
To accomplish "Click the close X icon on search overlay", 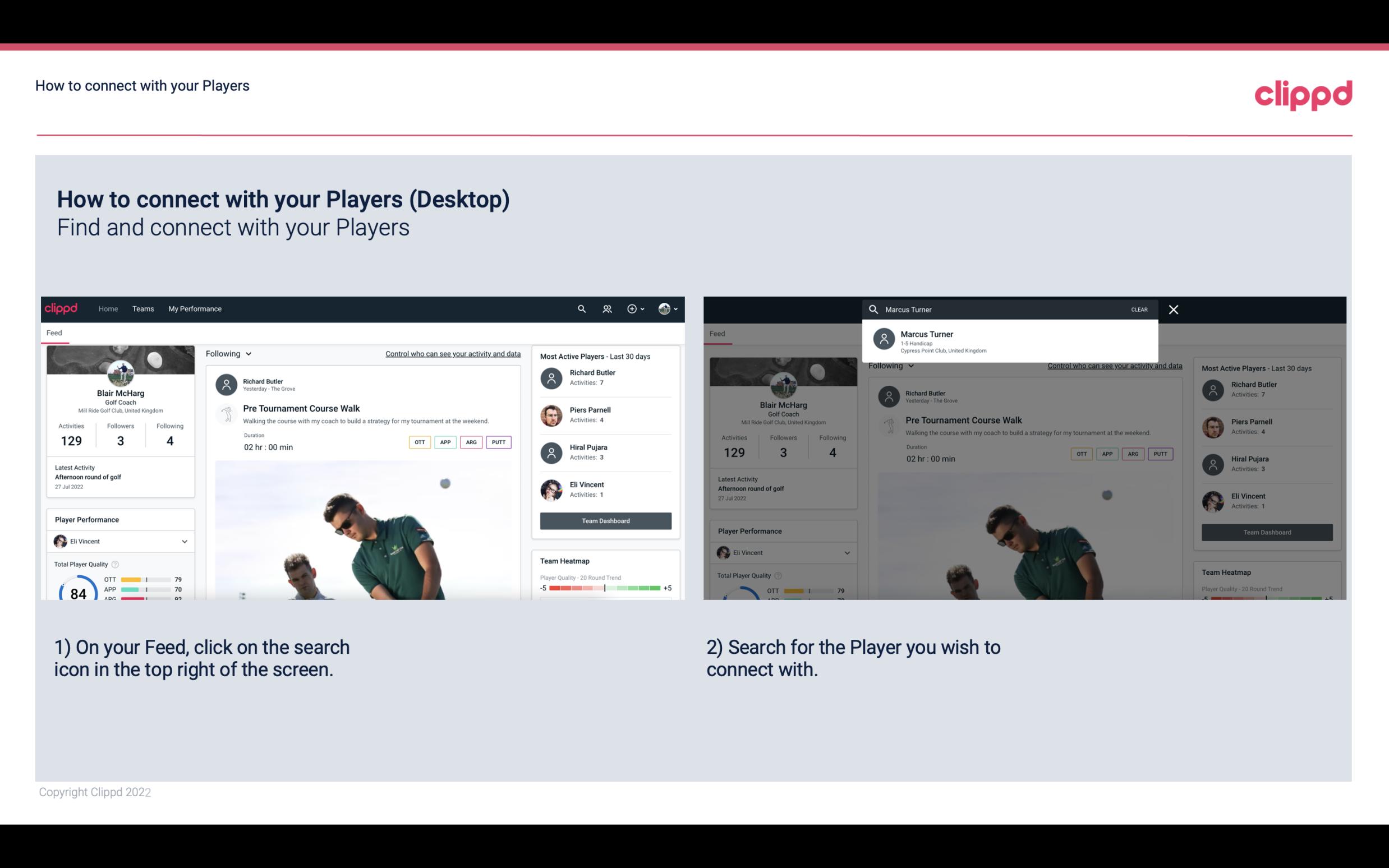I will coord(1172,309).
